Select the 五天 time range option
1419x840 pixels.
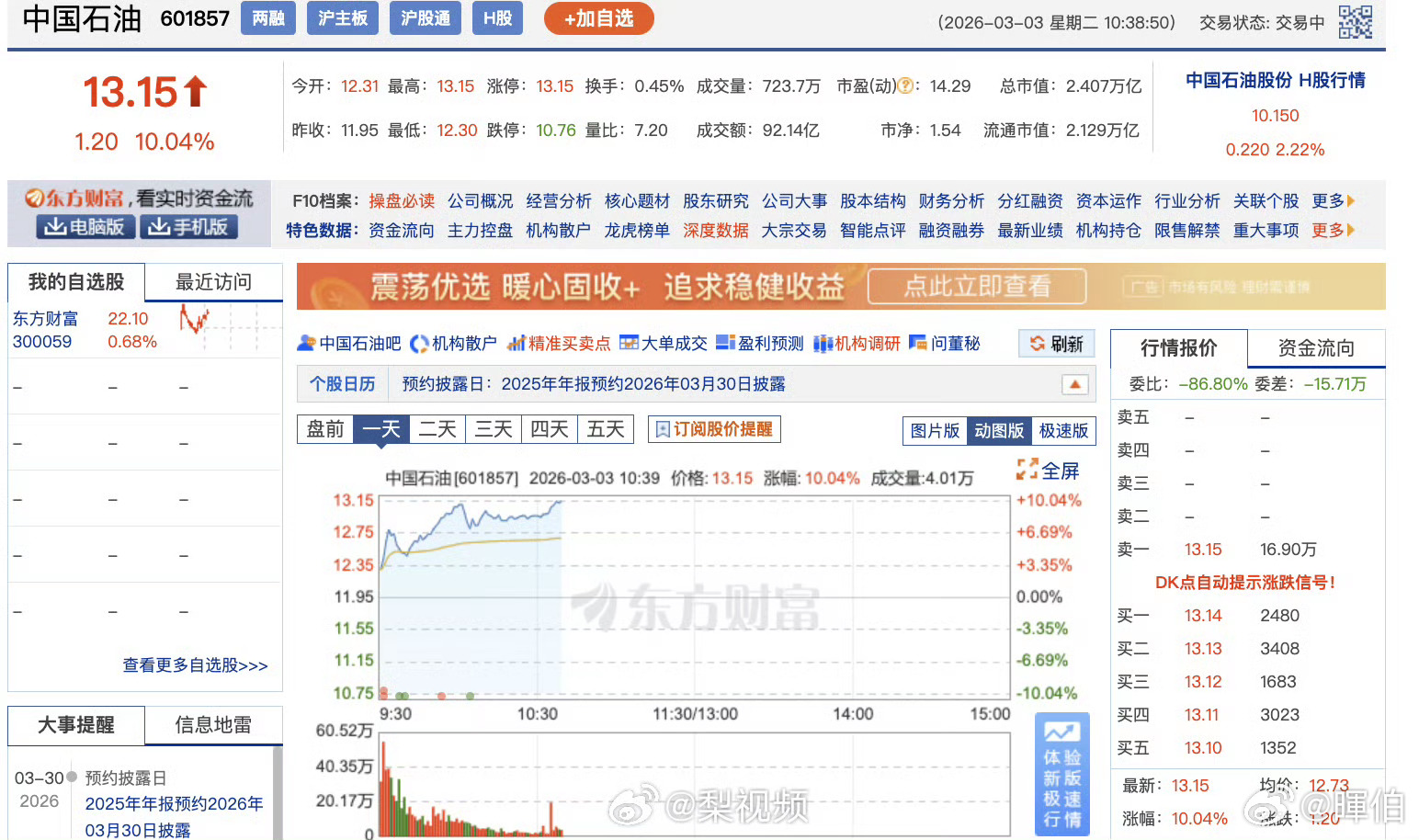pos(605,428)
